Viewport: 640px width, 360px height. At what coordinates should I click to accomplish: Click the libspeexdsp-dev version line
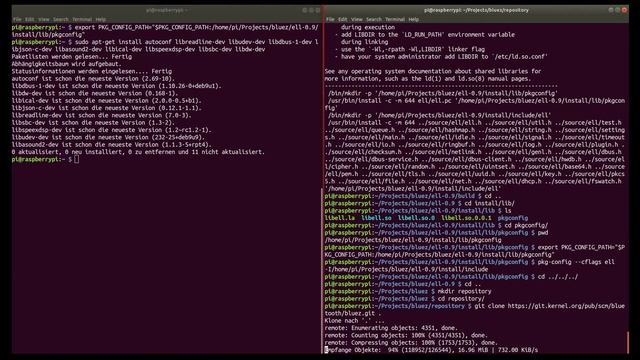click(111, 130)
